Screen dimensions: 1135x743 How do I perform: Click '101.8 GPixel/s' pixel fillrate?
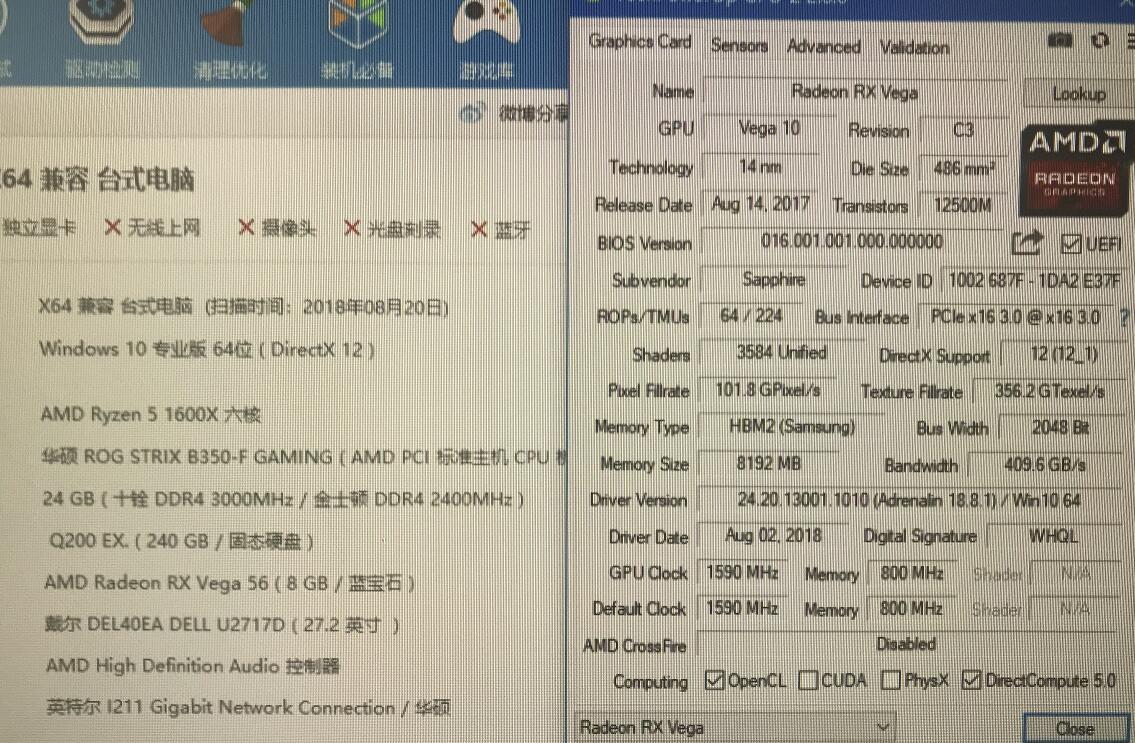767,390
